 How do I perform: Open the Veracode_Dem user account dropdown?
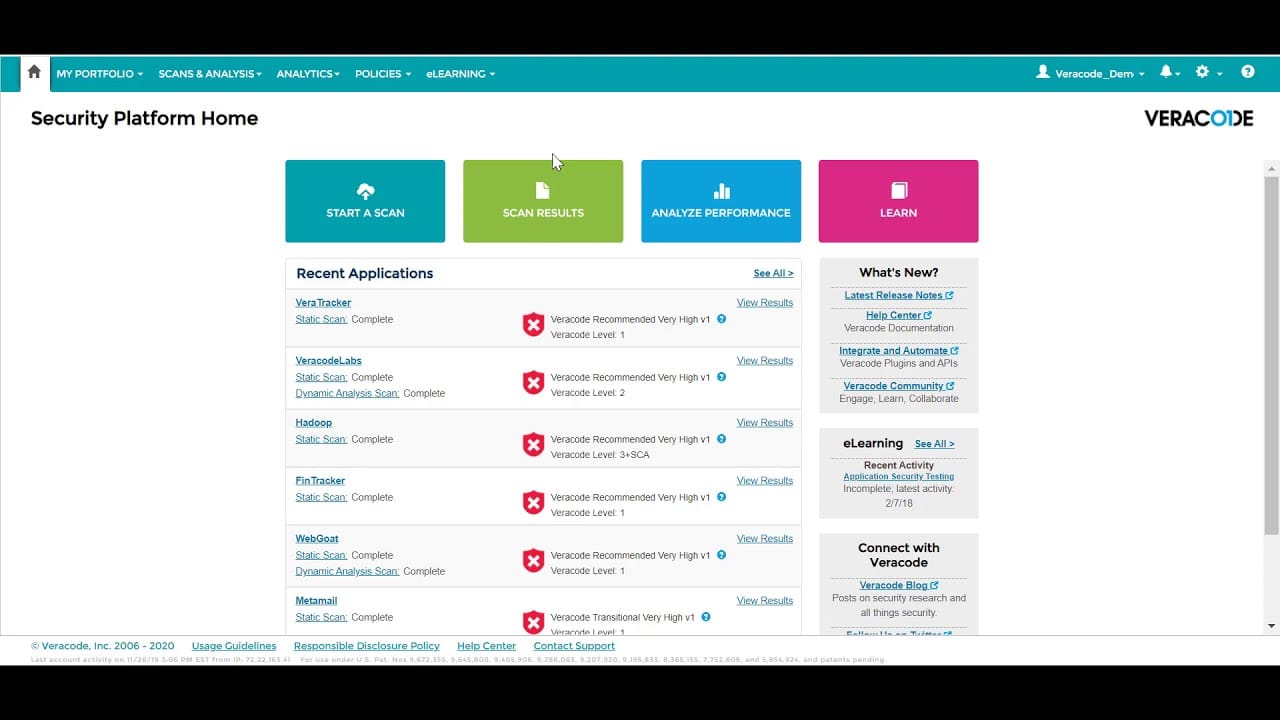click(x=1090, y=73)
